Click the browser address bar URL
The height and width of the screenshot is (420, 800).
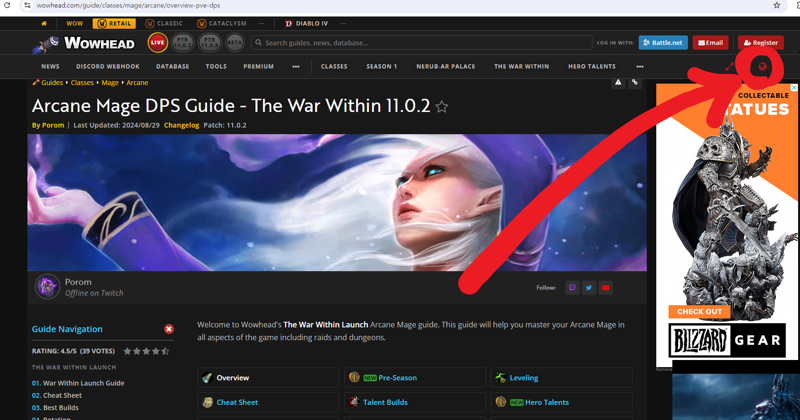pos(128,6)
